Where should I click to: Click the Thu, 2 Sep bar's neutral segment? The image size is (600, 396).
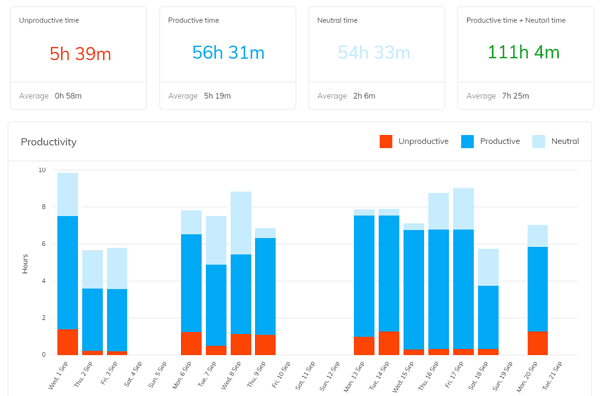93,269
